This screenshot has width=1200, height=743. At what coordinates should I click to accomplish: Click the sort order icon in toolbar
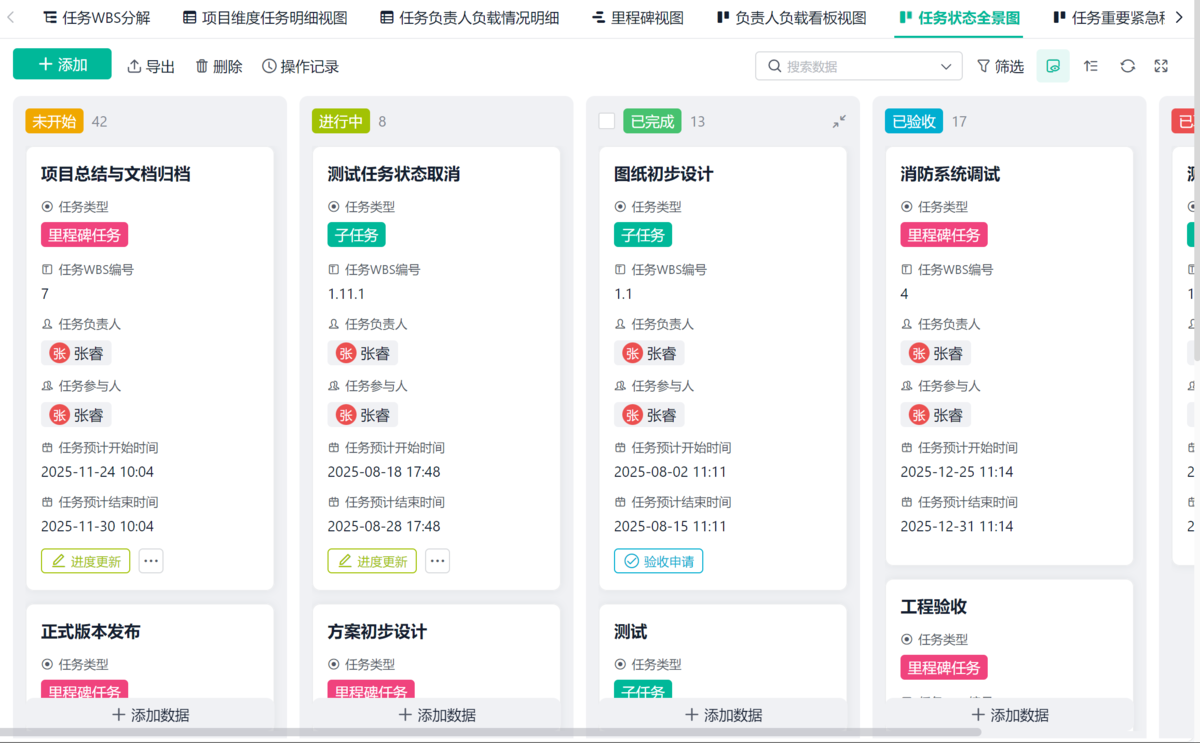tap(1091, 66)
